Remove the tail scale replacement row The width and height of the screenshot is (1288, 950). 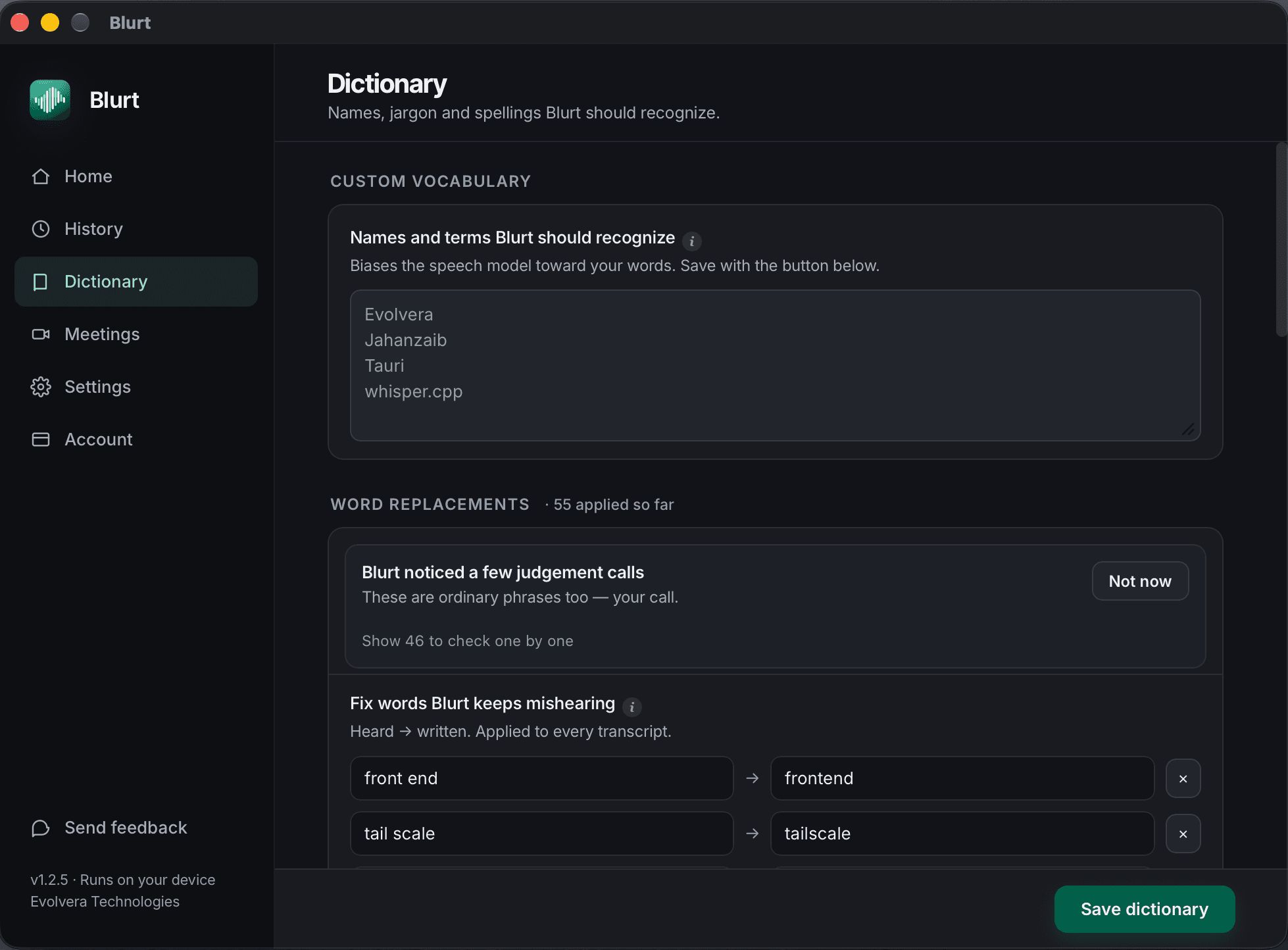(x=1183, y=834)
